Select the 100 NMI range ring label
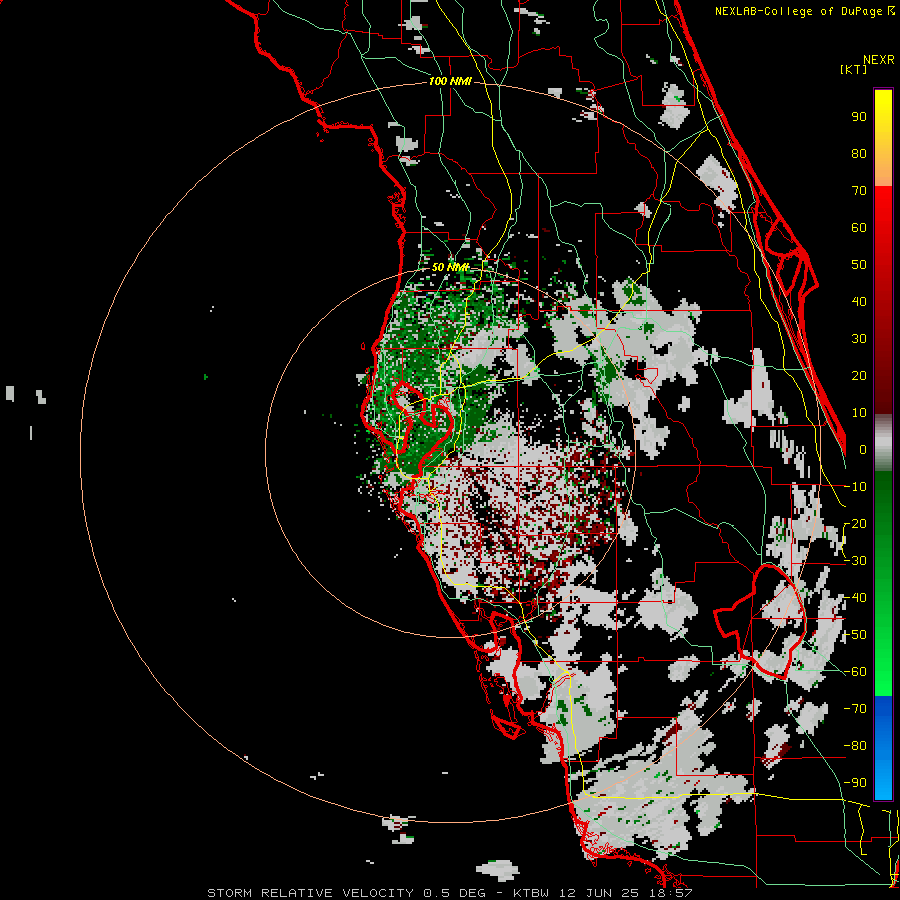This screenshot has height=900, width=900. point(450,81)
